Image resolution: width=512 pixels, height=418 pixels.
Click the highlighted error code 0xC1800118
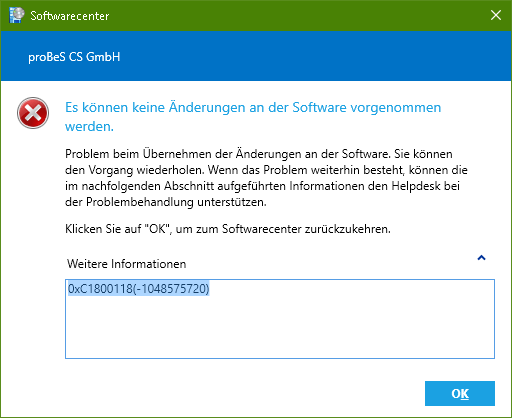point(100,289)
